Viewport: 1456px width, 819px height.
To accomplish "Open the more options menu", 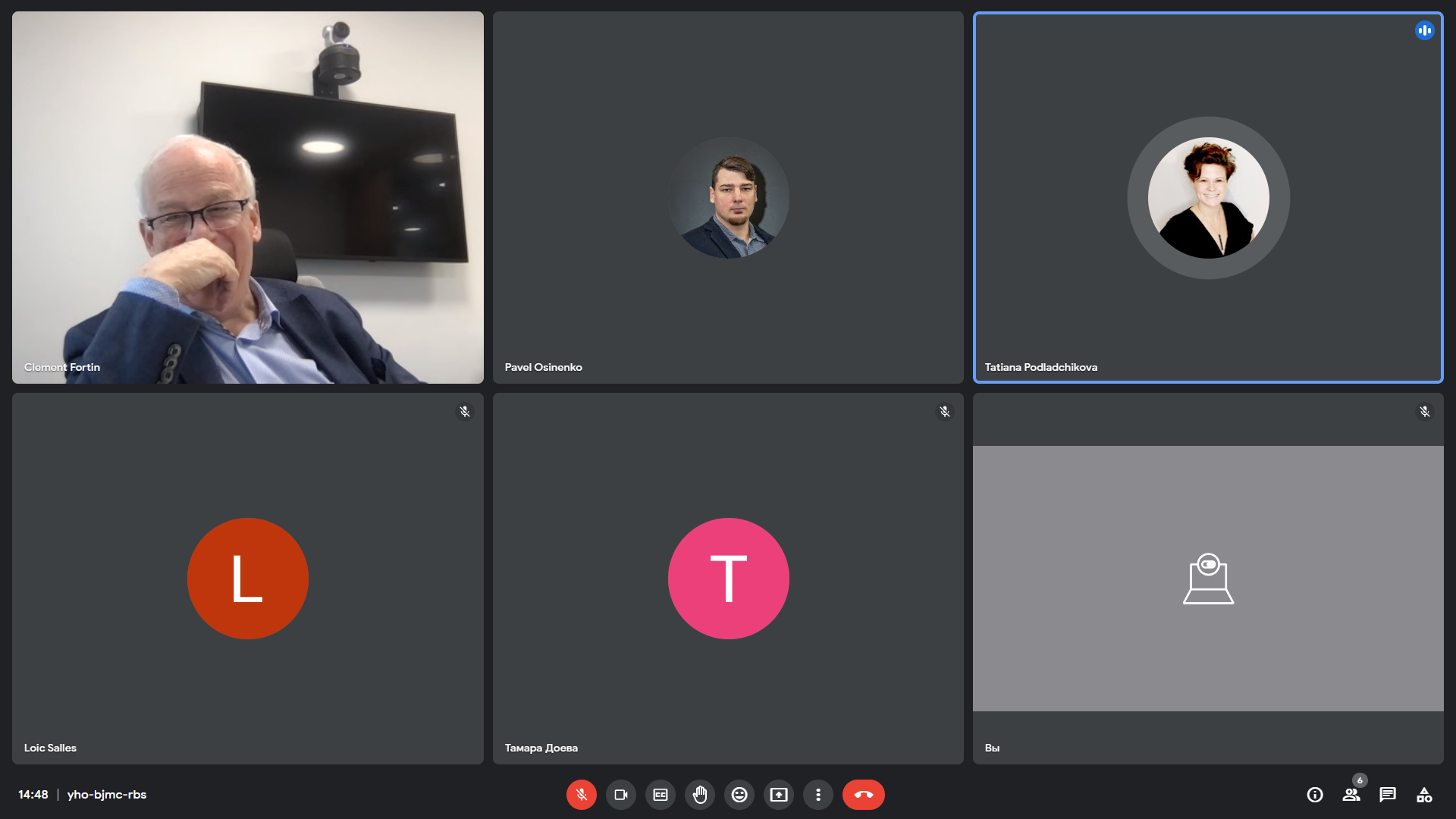I will click(x=818, y=795).
